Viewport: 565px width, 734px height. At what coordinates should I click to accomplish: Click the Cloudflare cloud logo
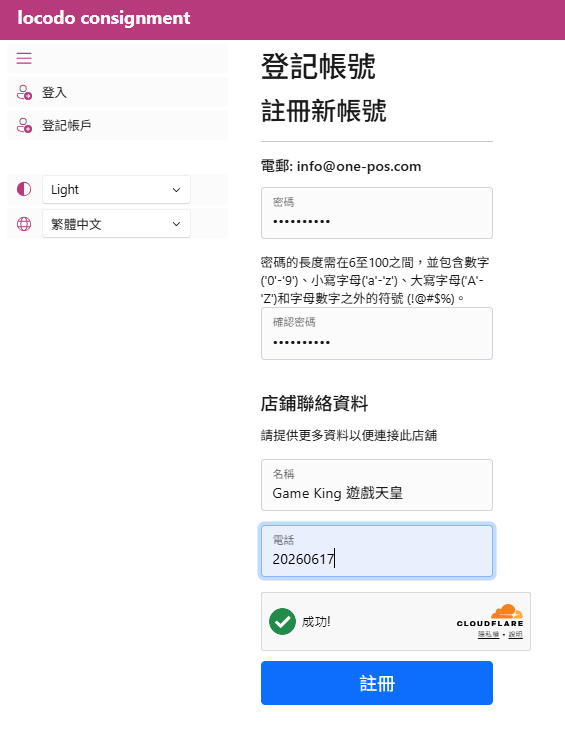point(506,611)
